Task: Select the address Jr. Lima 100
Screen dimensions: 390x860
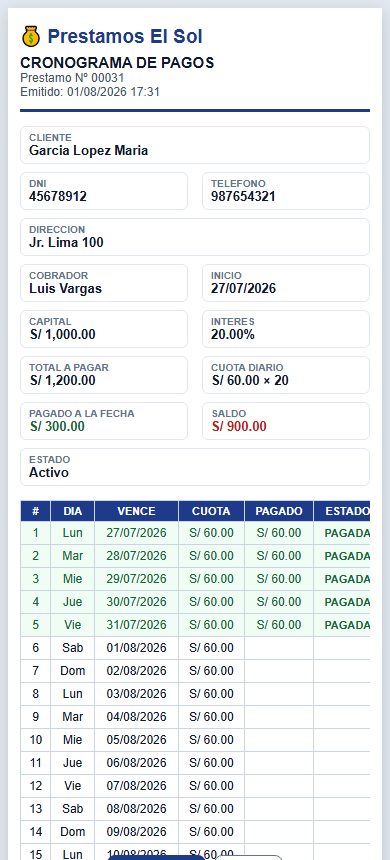Action: click(66, 243)
